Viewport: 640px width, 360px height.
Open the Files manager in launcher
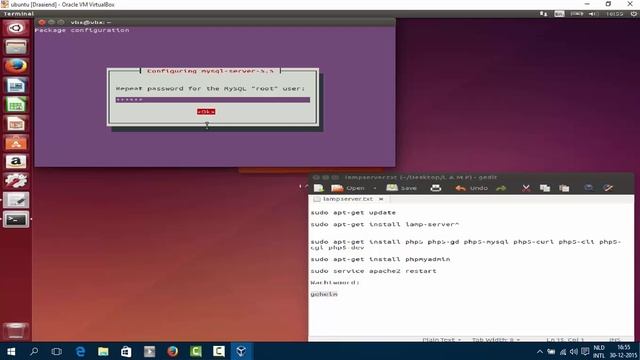[16, 47]
